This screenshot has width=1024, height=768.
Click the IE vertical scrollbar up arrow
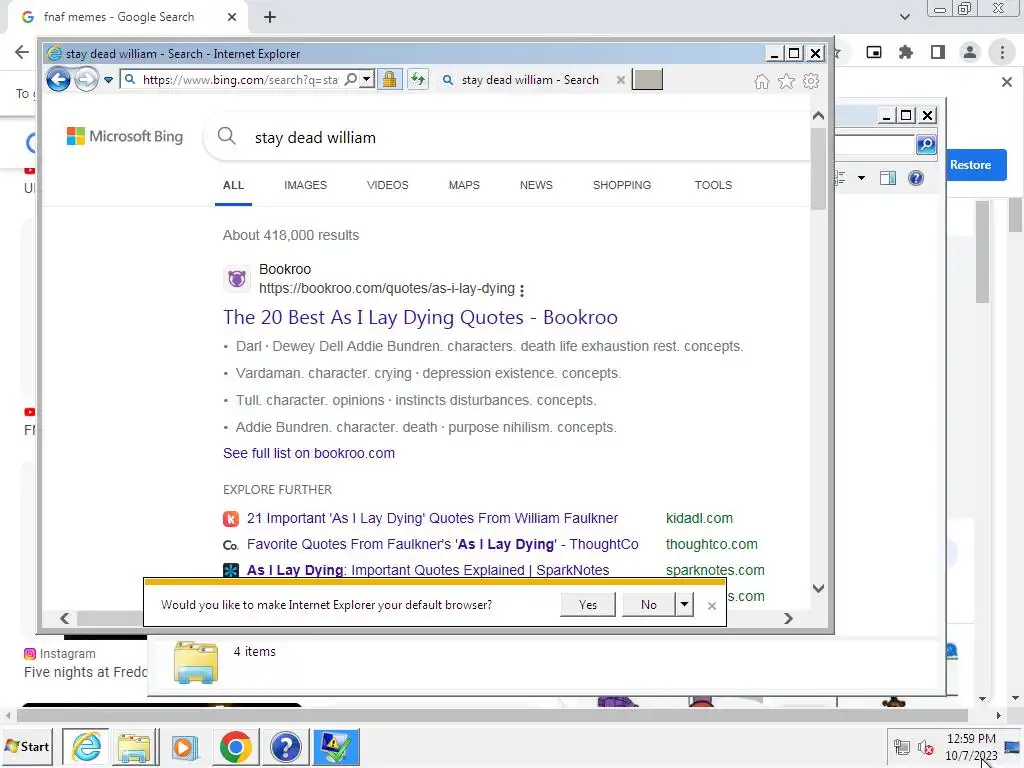click(x=818, y=116)
